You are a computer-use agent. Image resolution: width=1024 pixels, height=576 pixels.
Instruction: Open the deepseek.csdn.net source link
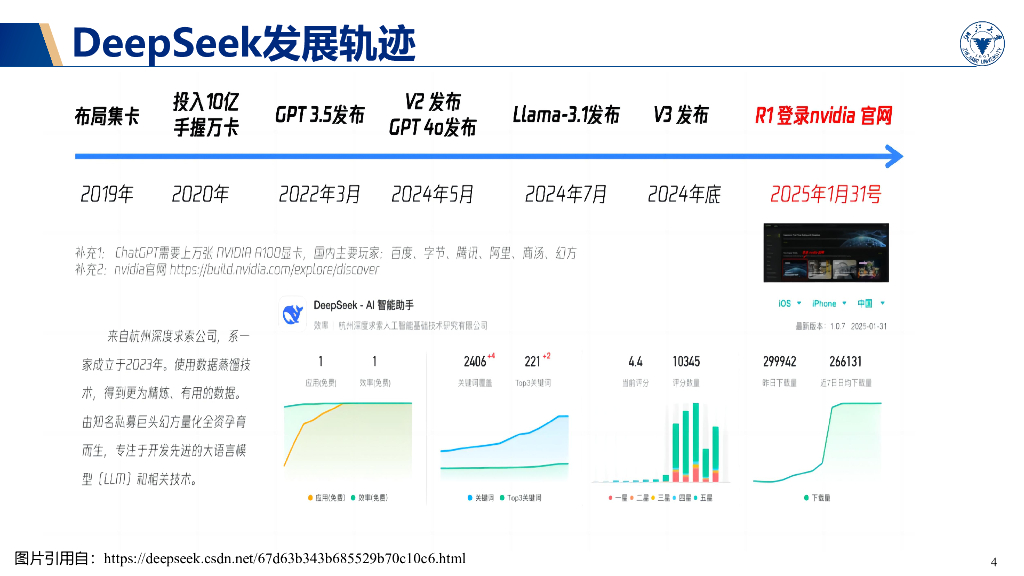click(285, 558)
